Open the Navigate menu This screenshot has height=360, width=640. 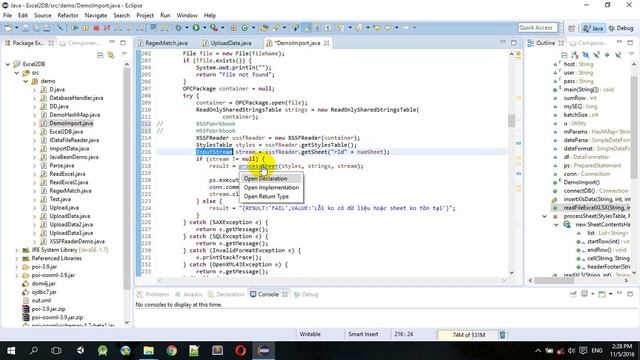coord(96,15)
